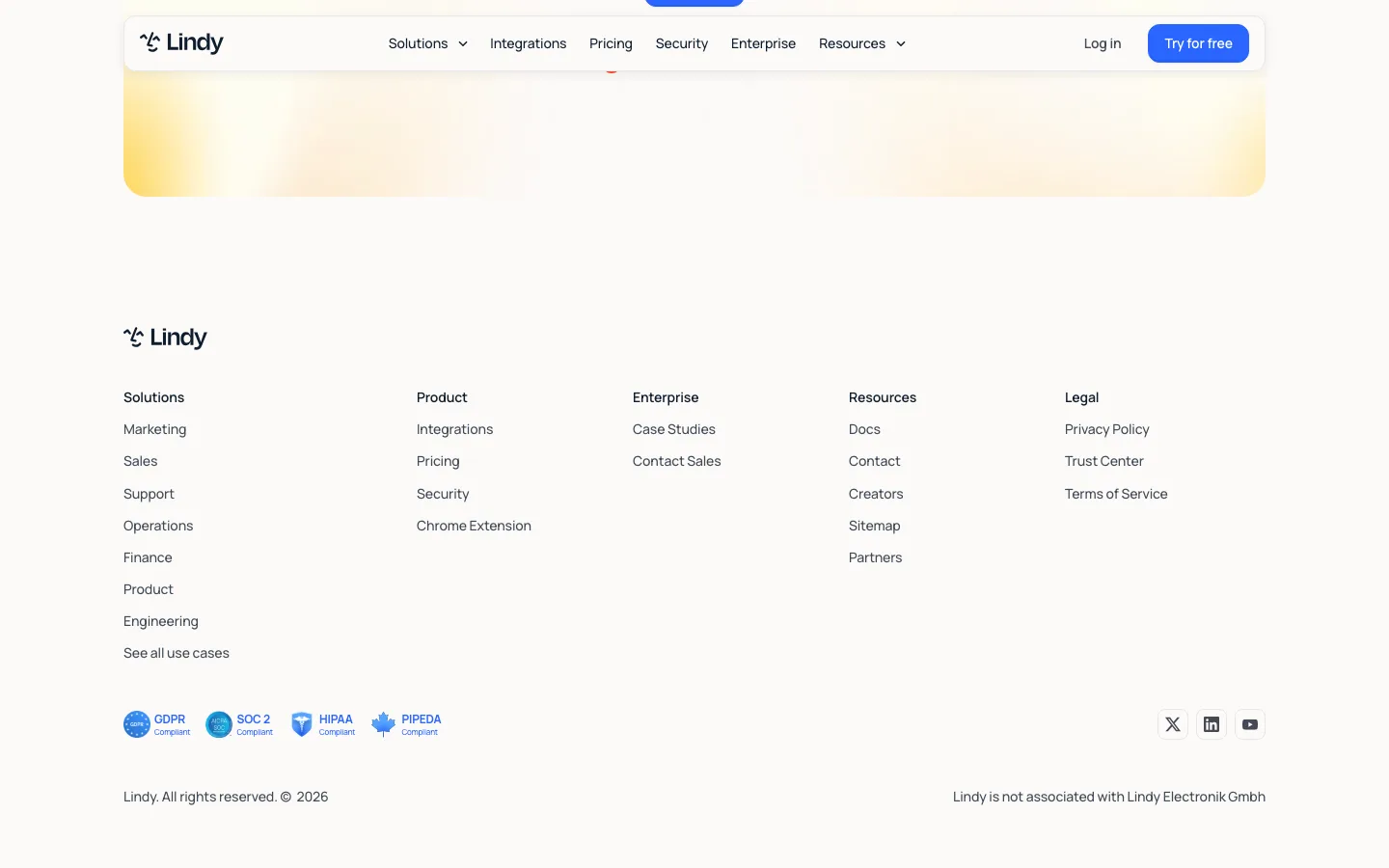
Task: Open the Integrations footer link under Product
Action: pyautogui.click(x=454, y=429)
